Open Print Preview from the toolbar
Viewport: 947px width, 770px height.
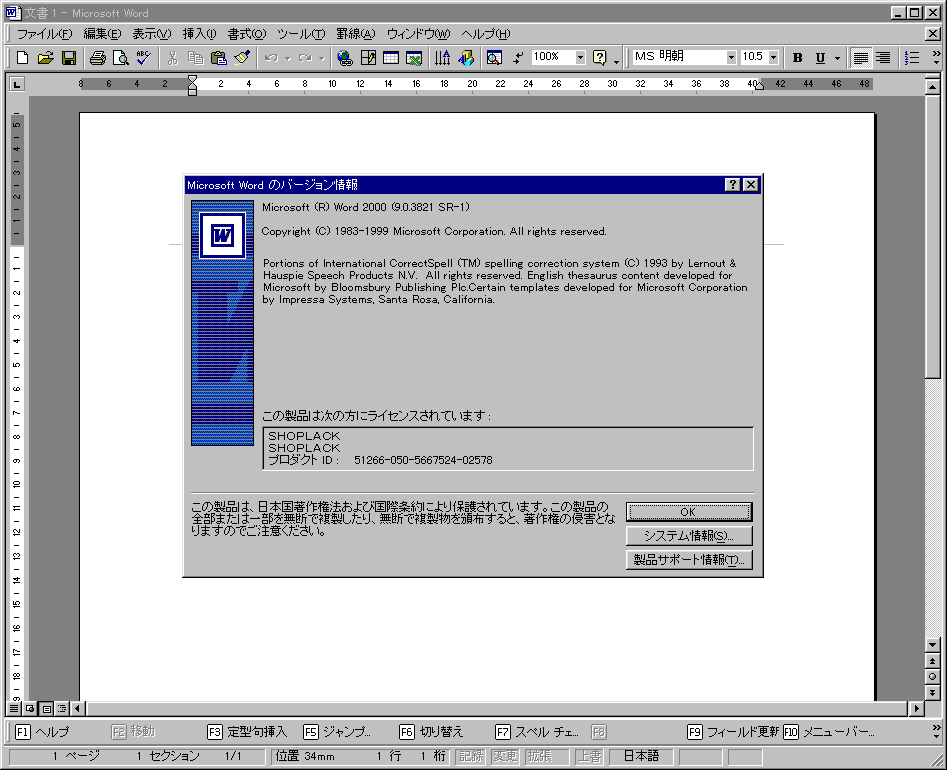coord(120,57)
